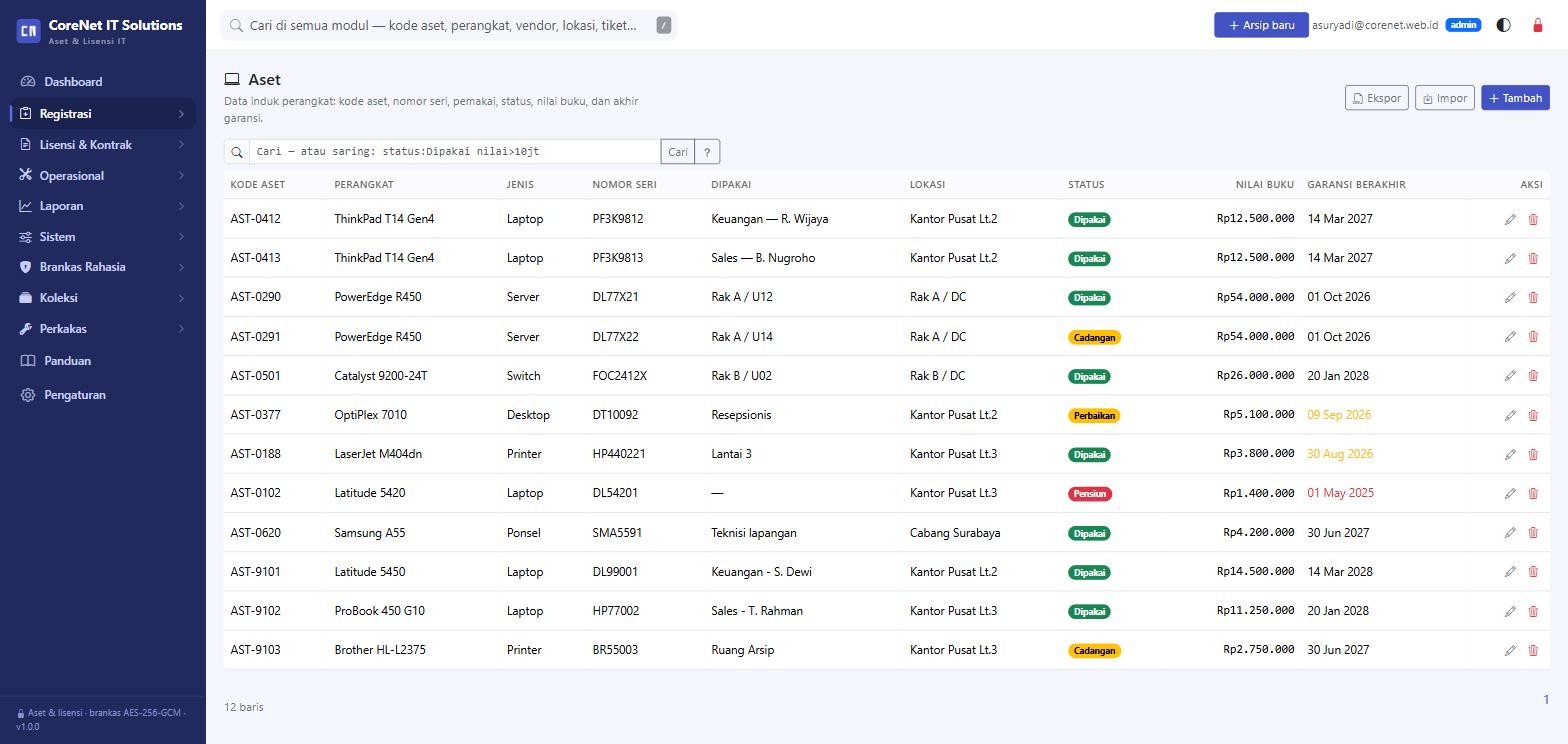Toggle dark/light theme contrast icon

coord(1503,25)
